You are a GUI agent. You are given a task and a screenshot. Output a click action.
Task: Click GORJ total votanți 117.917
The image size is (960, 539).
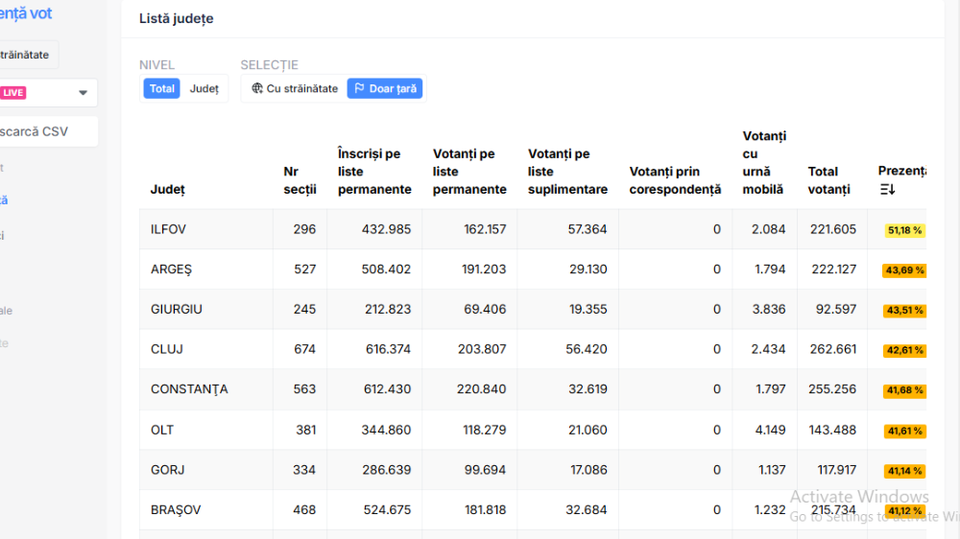[x=837, y=470]
